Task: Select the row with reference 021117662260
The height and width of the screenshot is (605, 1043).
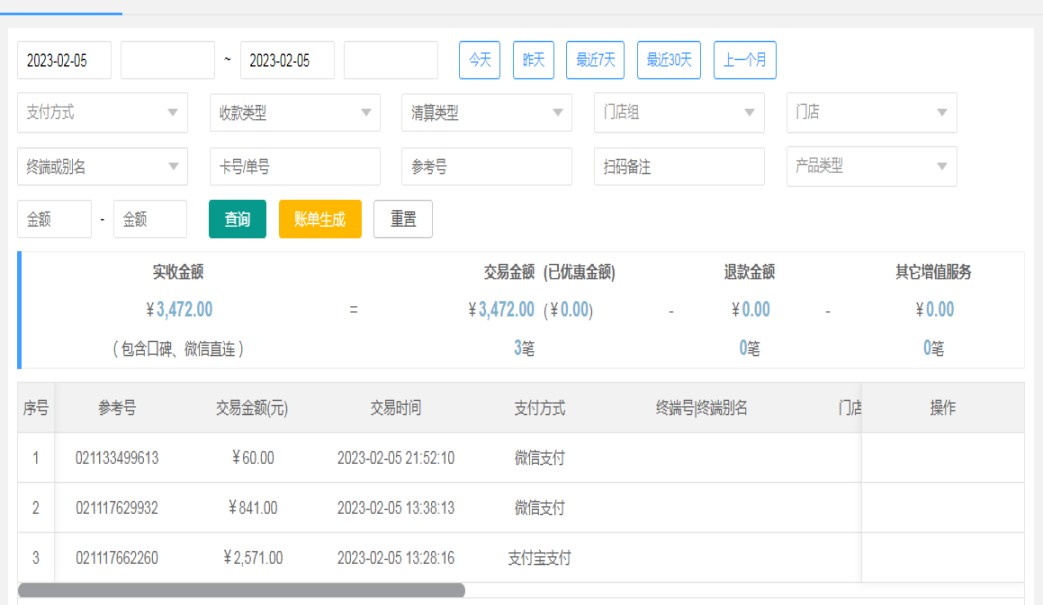Action: [x=116, y=558]
